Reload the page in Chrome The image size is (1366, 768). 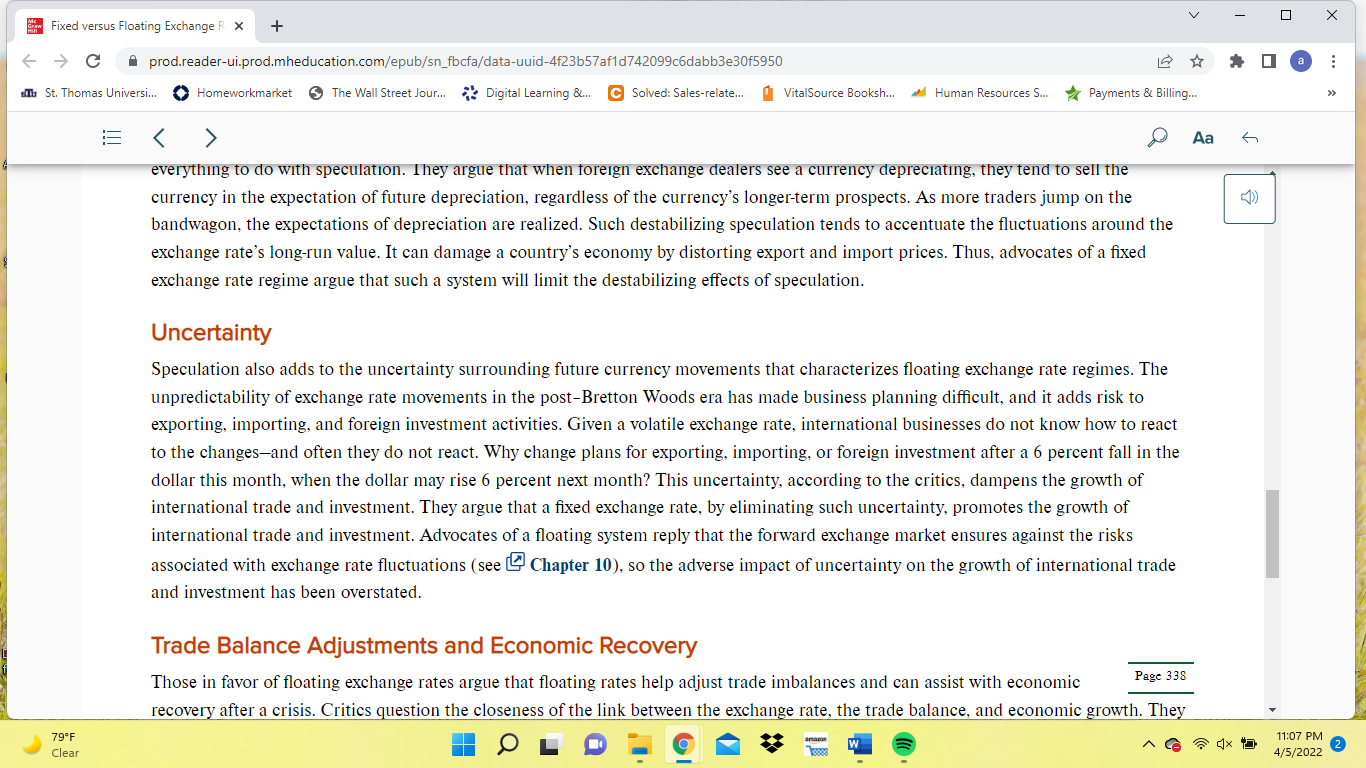coord(93,61)
